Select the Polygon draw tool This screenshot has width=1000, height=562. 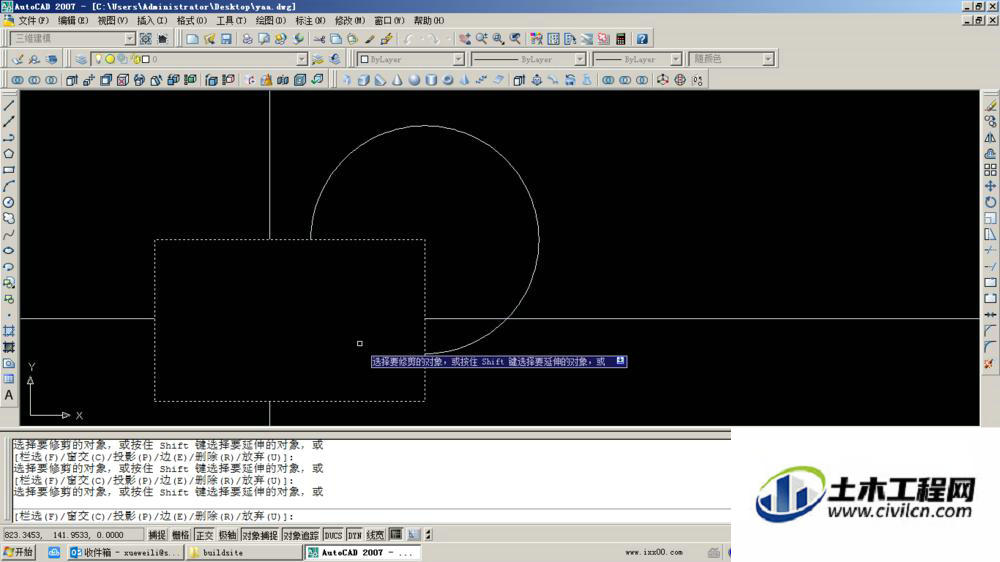pyautogui.click(x=9, y=154)
